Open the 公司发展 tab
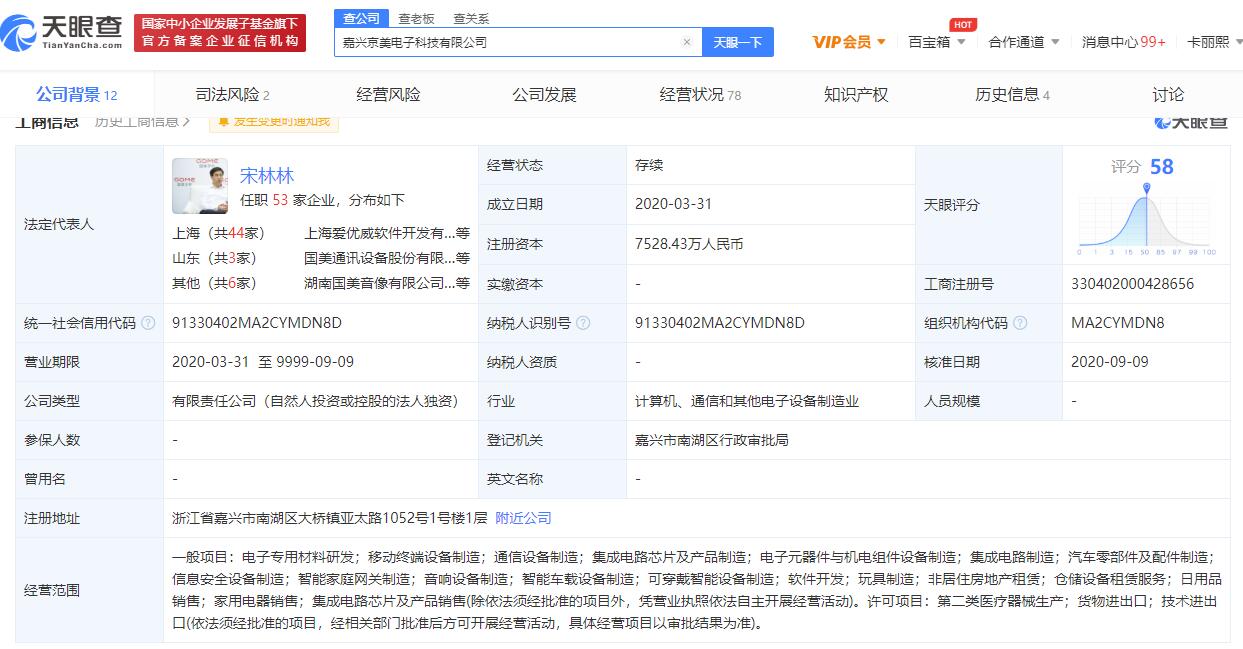The height and width of the screenshot is (649, 1243). pyautogui.click(x=544, y=95)
